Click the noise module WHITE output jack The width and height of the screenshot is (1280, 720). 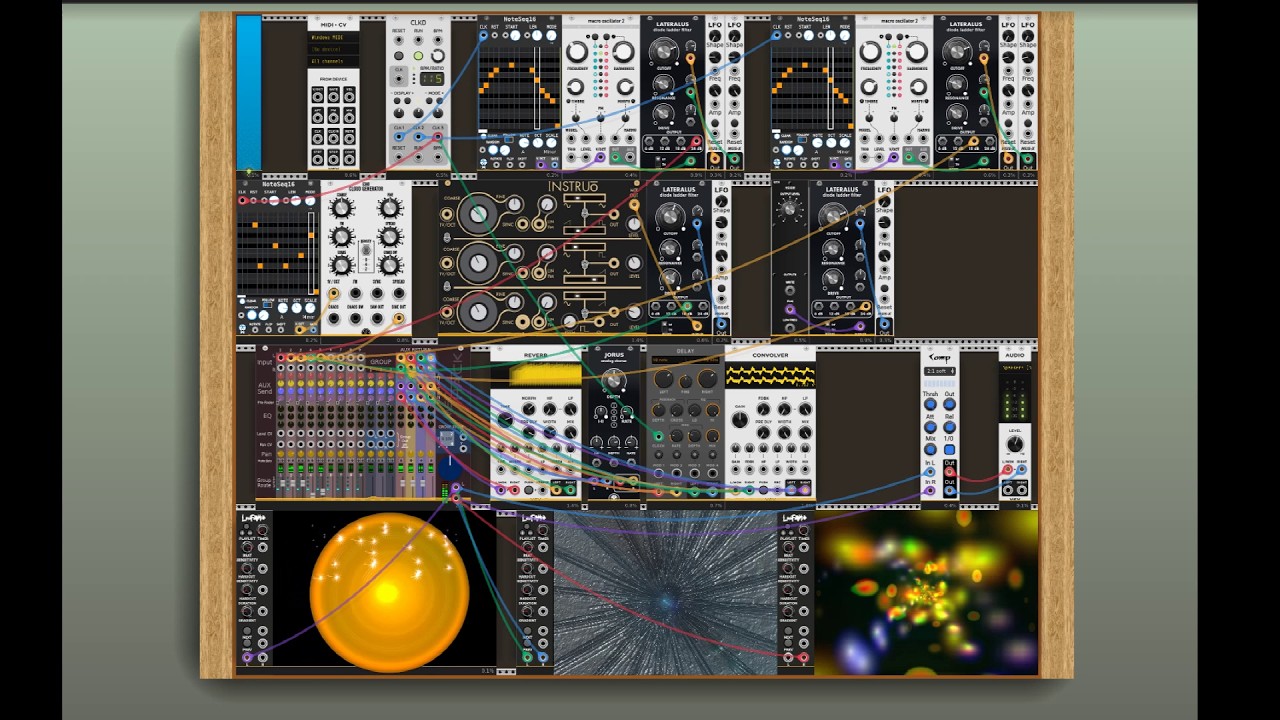tap(790, 290)
